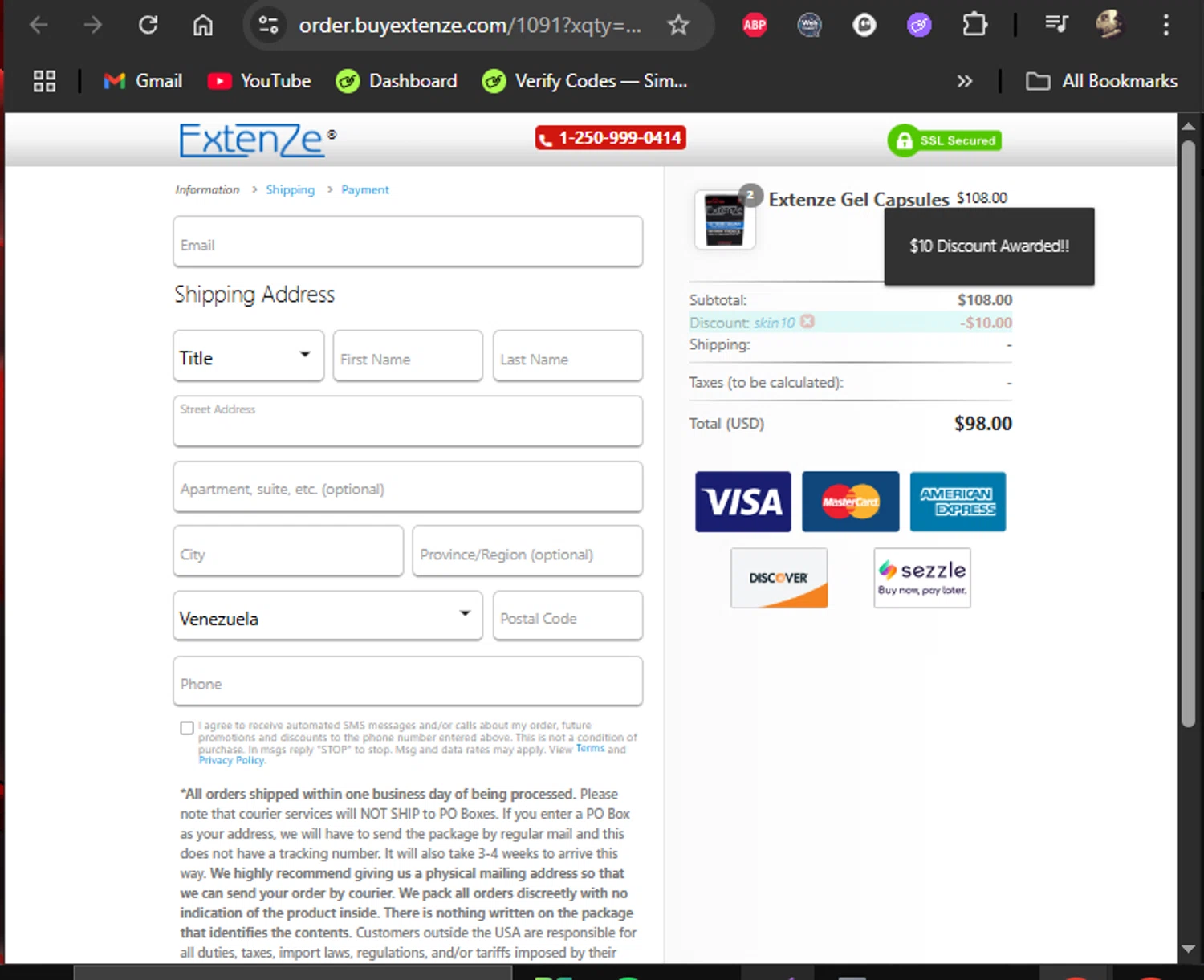The width and height of the screenshot is (1204, 980).
Task: Open the Venezuela country dropdown
Action: 327,616
